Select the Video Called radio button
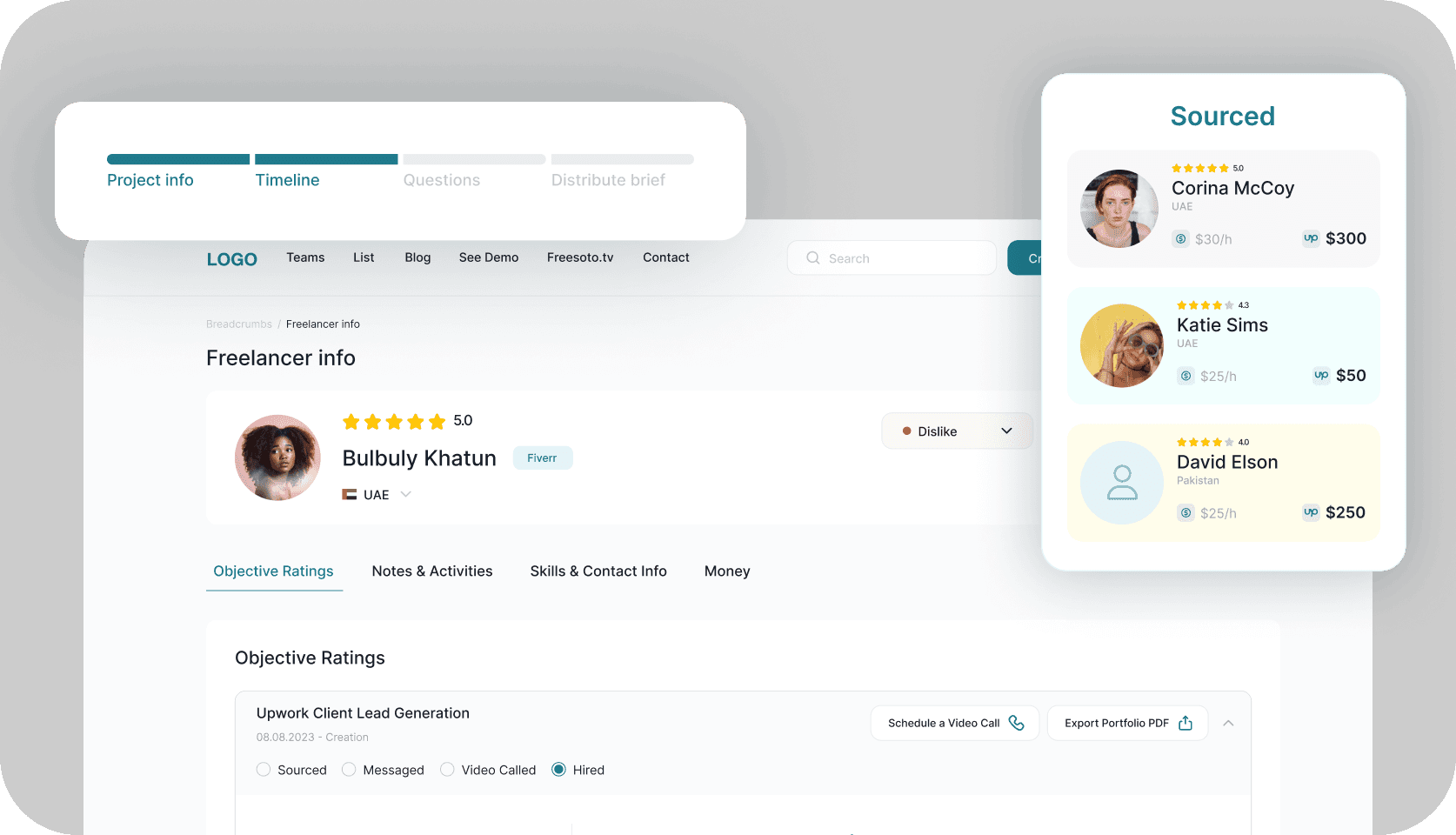This screenshot has width=1456, height=835. [x=447, y=770]
